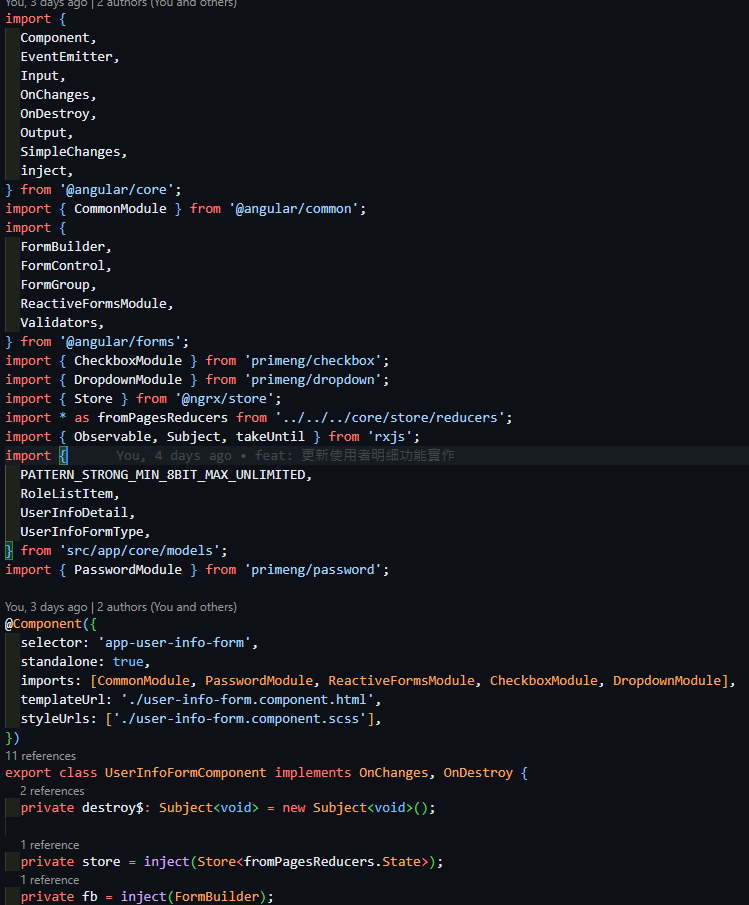Click the '@angular/core' module string
749x905 pixels.
pos(117,190)
